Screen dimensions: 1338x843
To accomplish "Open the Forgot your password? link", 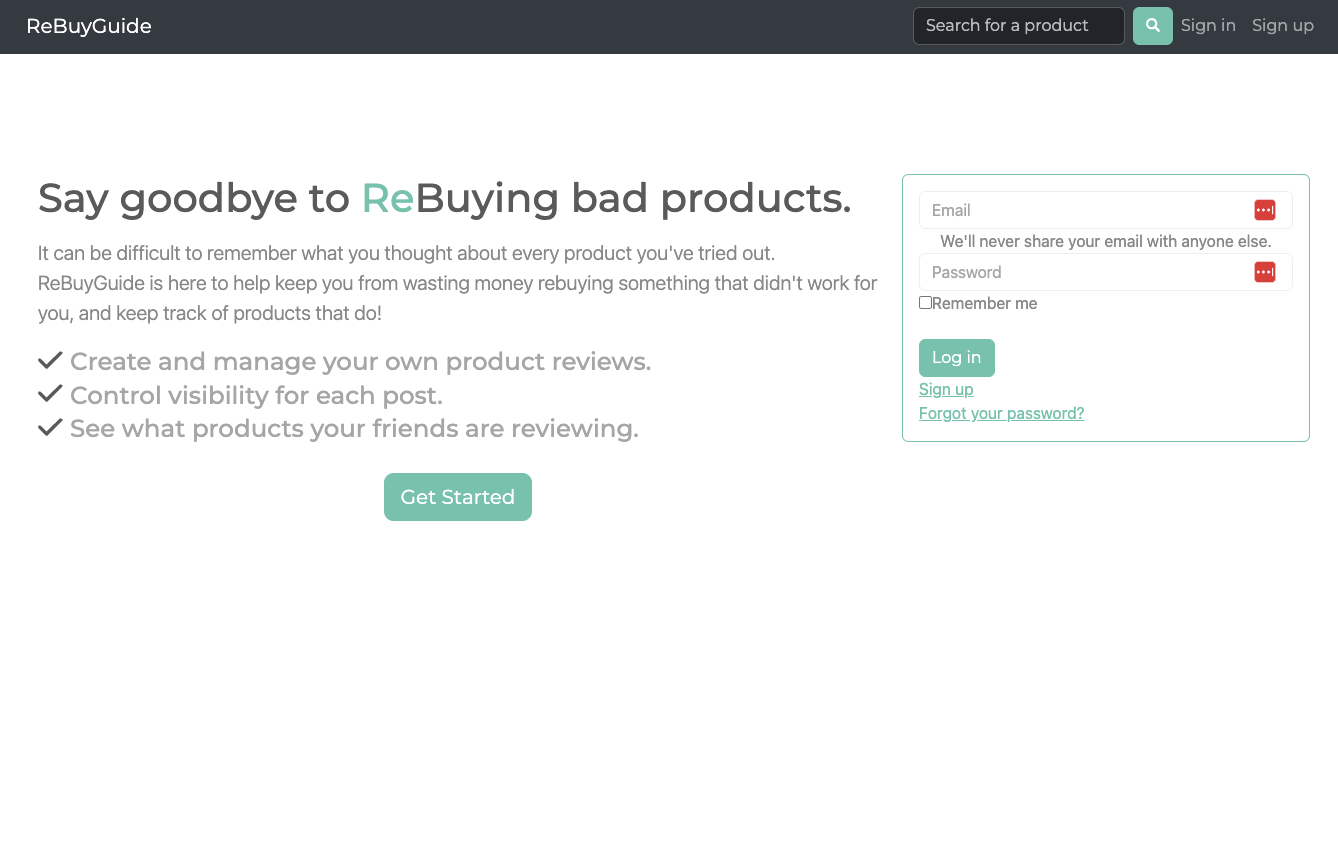I will 1001,413.
